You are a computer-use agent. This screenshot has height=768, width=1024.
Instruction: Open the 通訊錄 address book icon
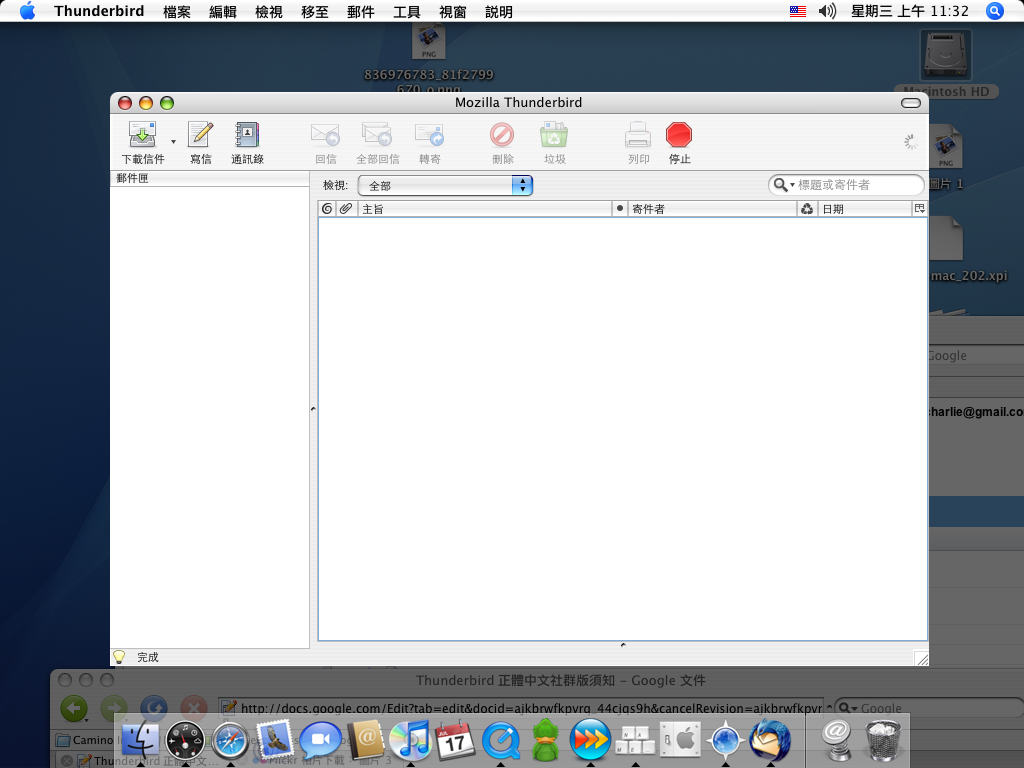[x=247, y=135]
